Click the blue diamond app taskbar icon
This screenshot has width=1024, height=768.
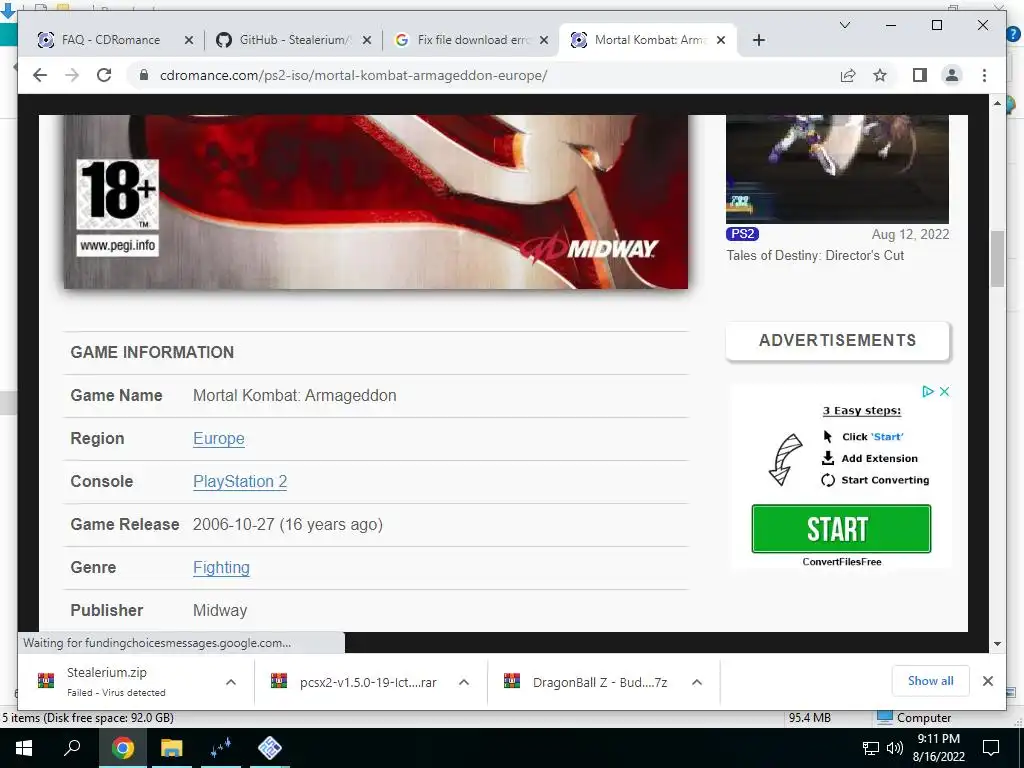(270, 748)
